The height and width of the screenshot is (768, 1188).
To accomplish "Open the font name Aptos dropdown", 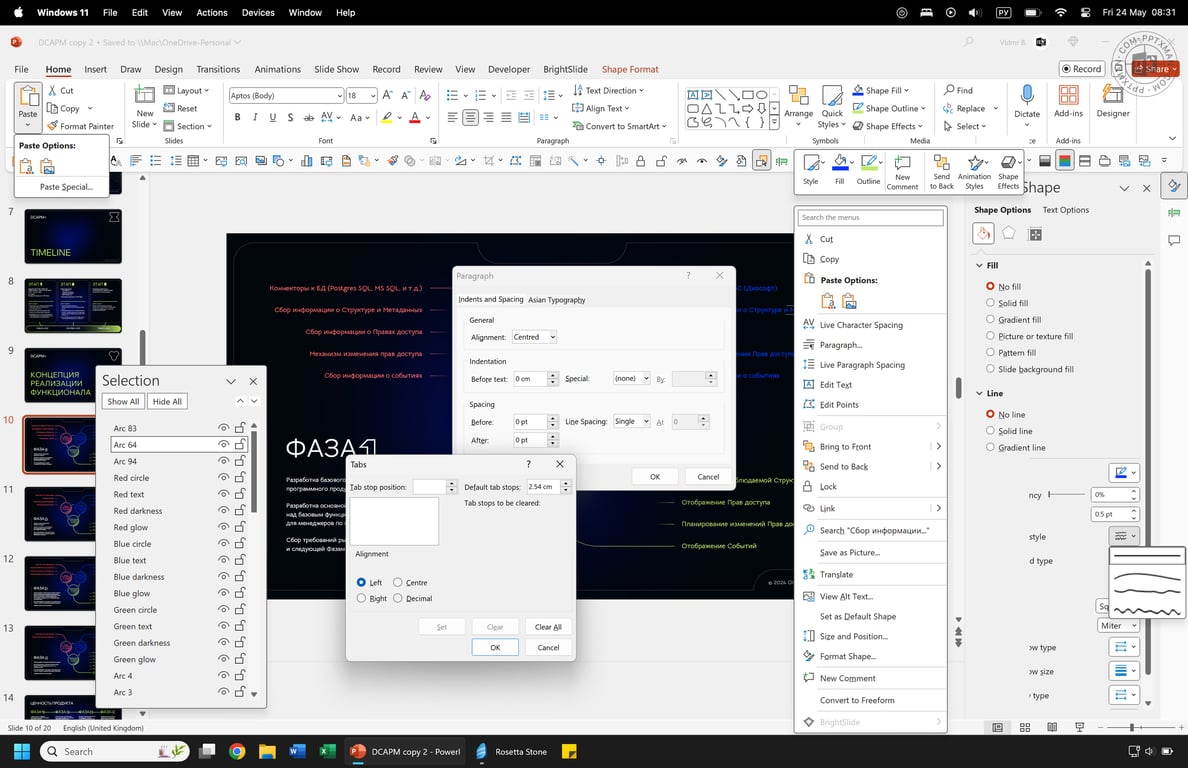I will (x=339, y=96).
